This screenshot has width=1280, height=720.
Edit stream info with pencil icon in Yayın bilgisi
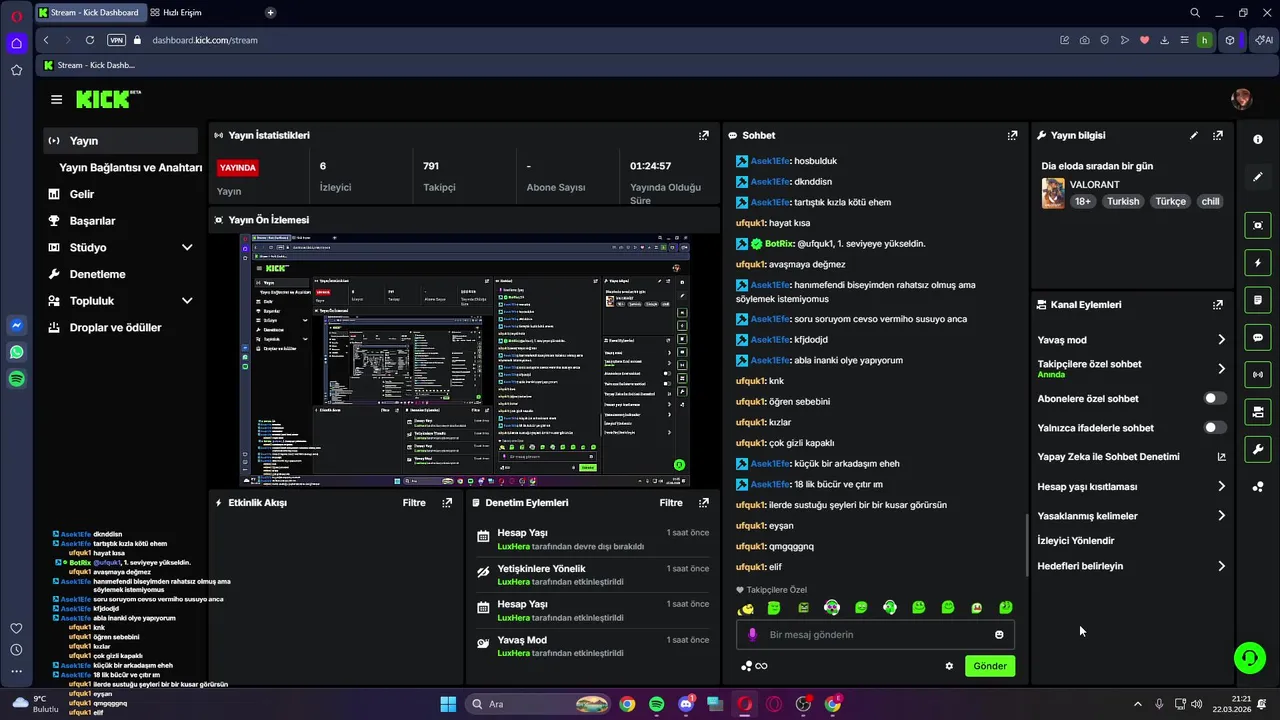pyautogui.click(x=1193, y=135)
